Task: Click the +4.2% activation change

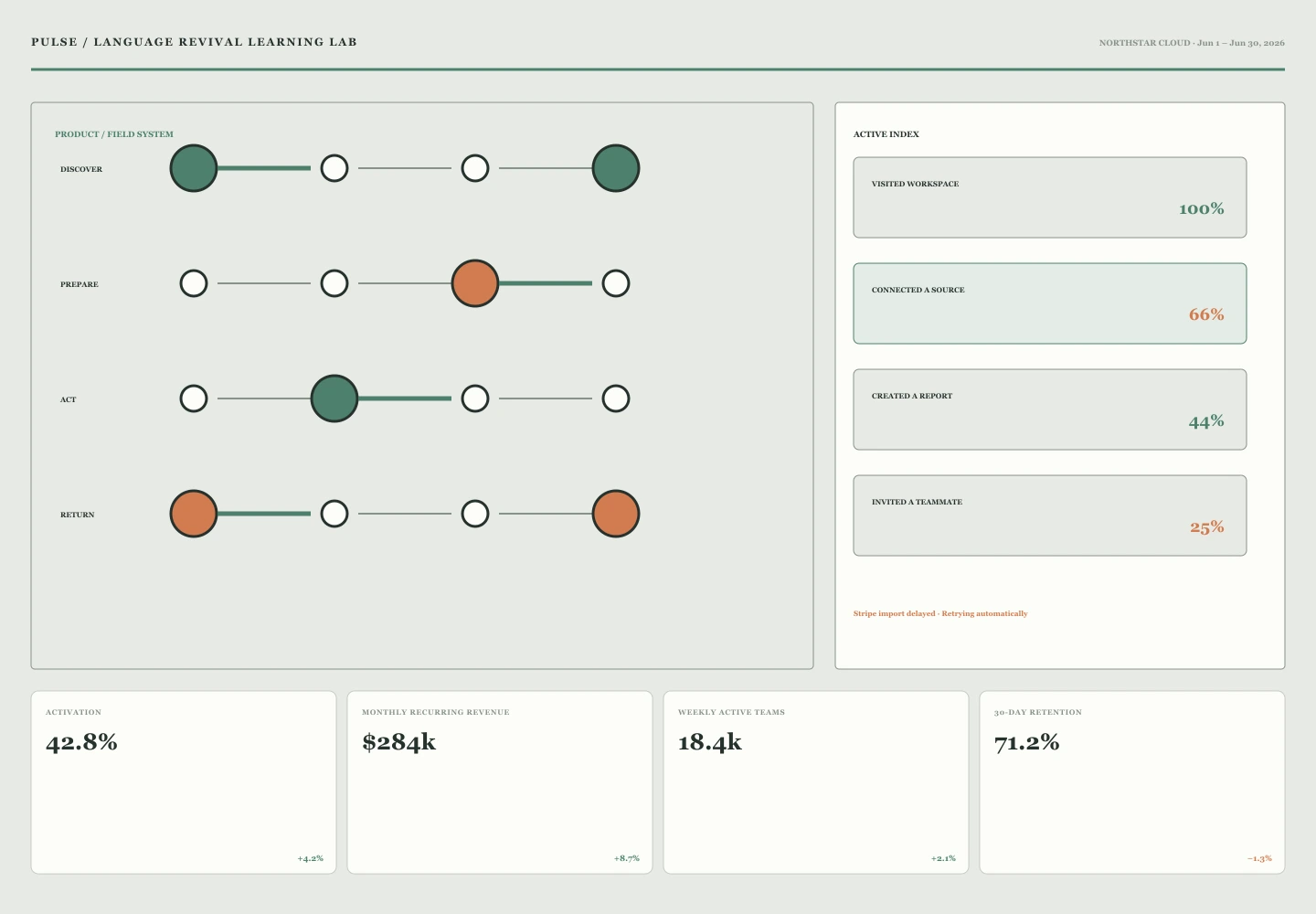Action: pos(310,858)
